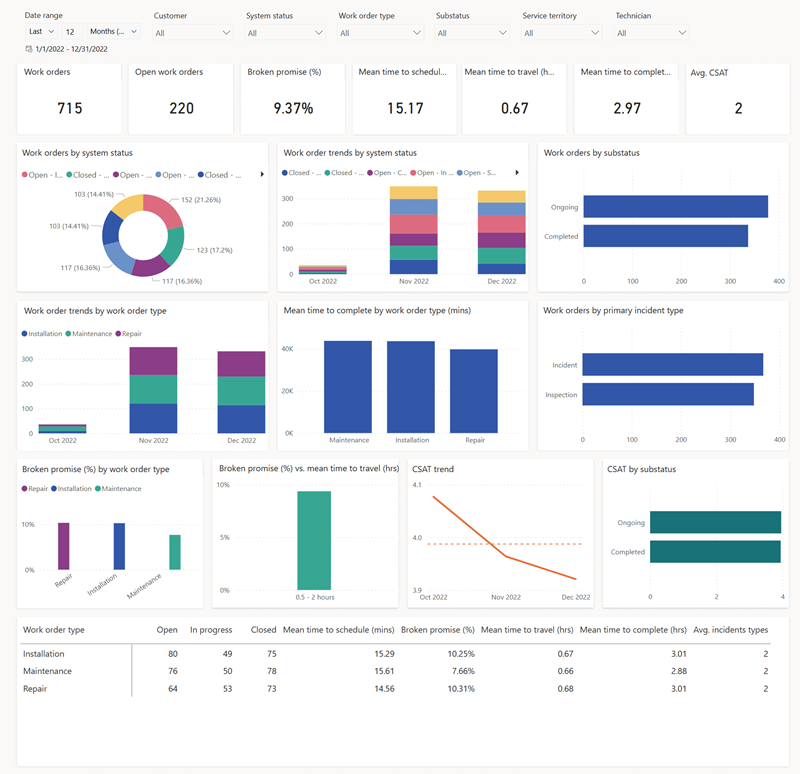Click the Mean time to travel card 0.67
Viewport: 800px width, 774px height.
click(514, 99)
